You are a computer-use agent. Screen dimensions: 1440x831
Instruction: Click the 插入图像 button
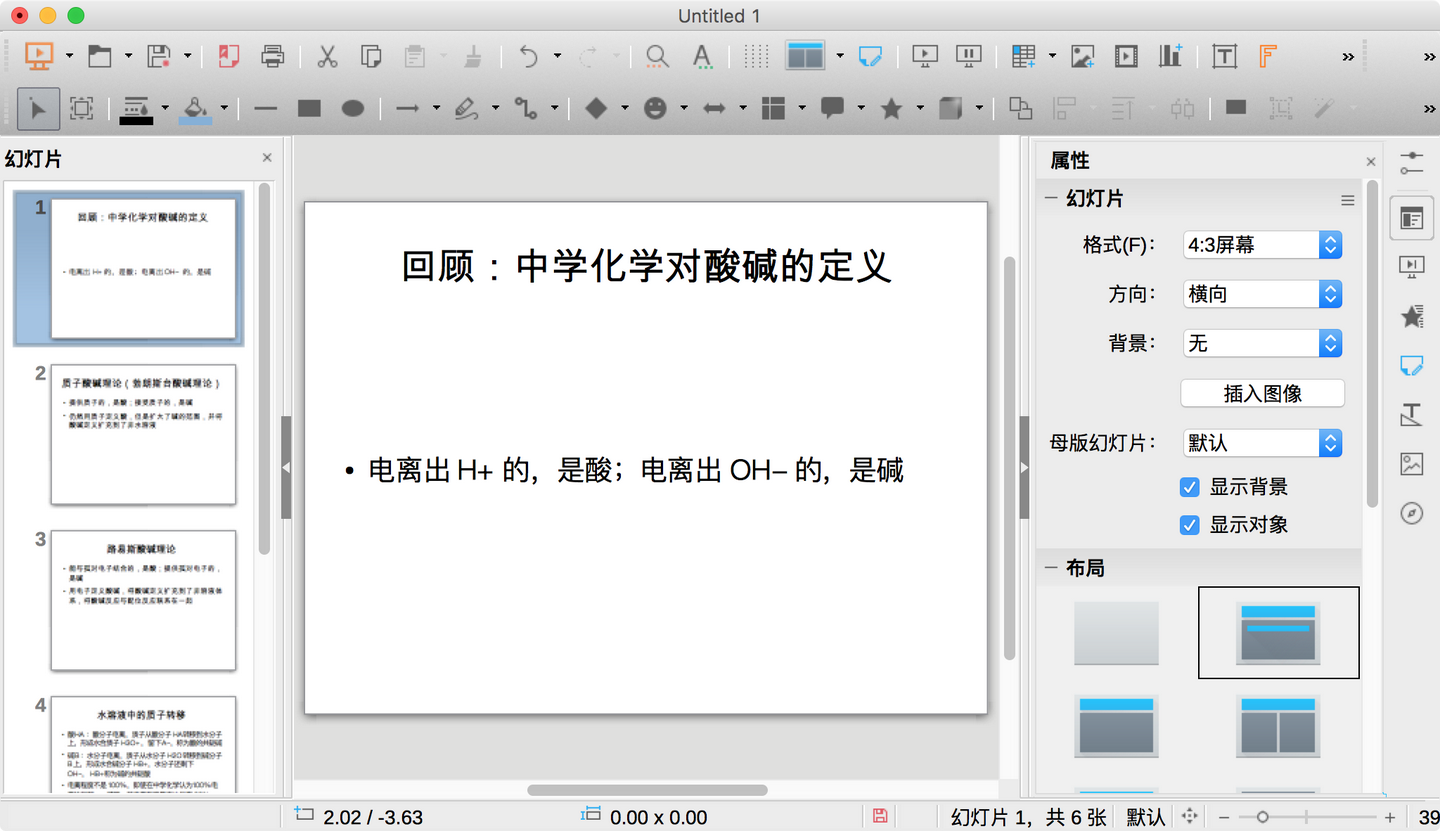(1262, 393)
